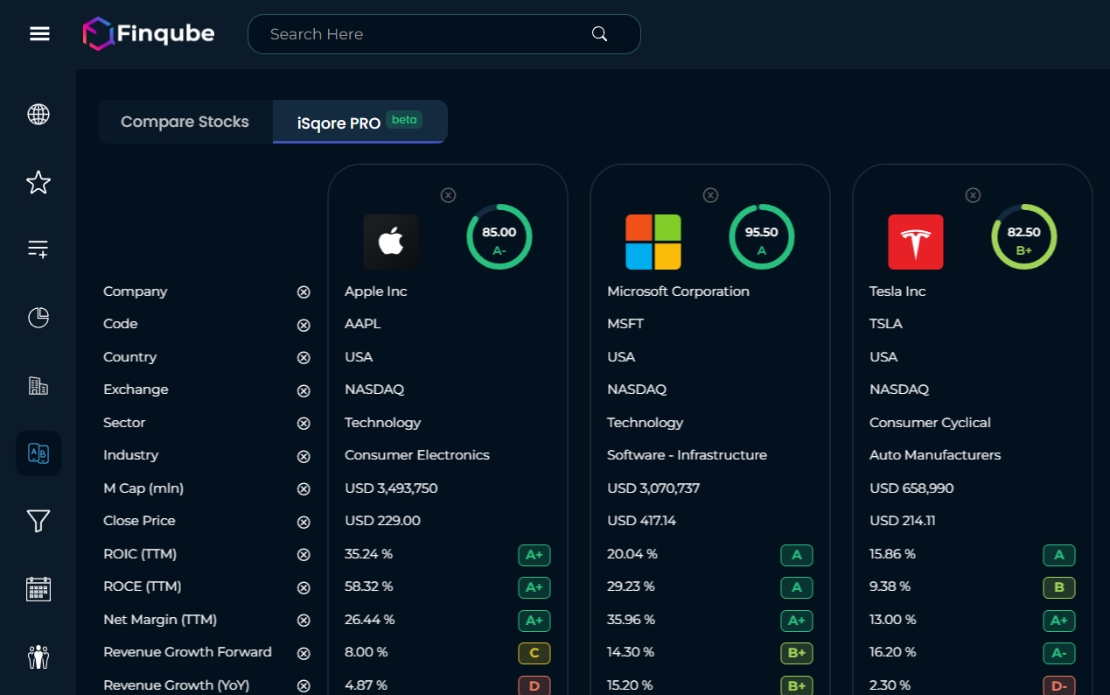Click Apple's Net Margin A+ badge
This screenshot has width=1110, height=695.
point(534,621)
